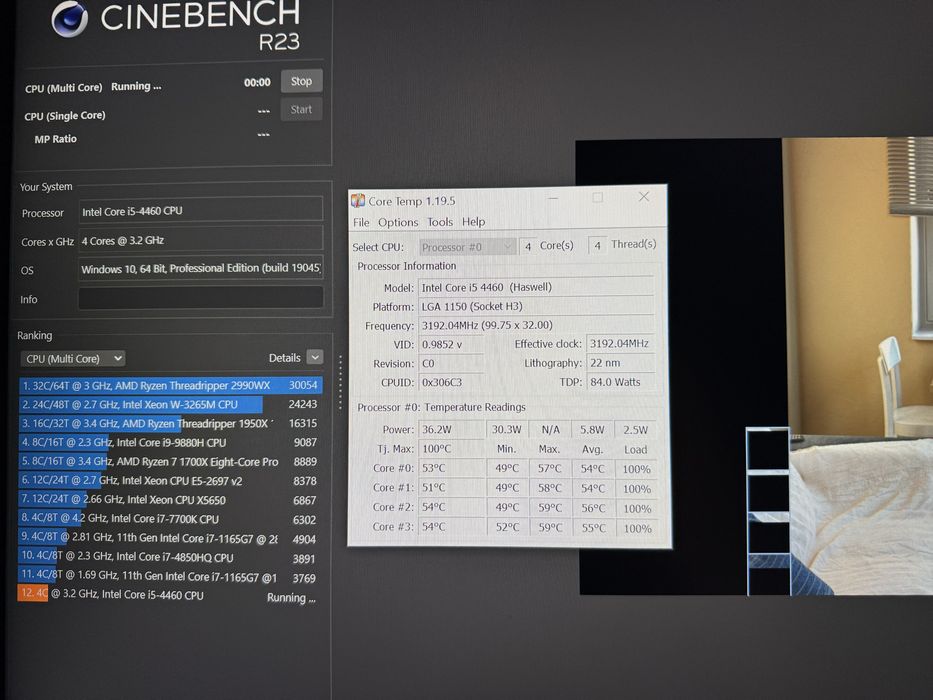
Task: Select the Xeon CPU E5-2697 v2 ranking row
Action: pyautogui.click(x=171, y=480)
